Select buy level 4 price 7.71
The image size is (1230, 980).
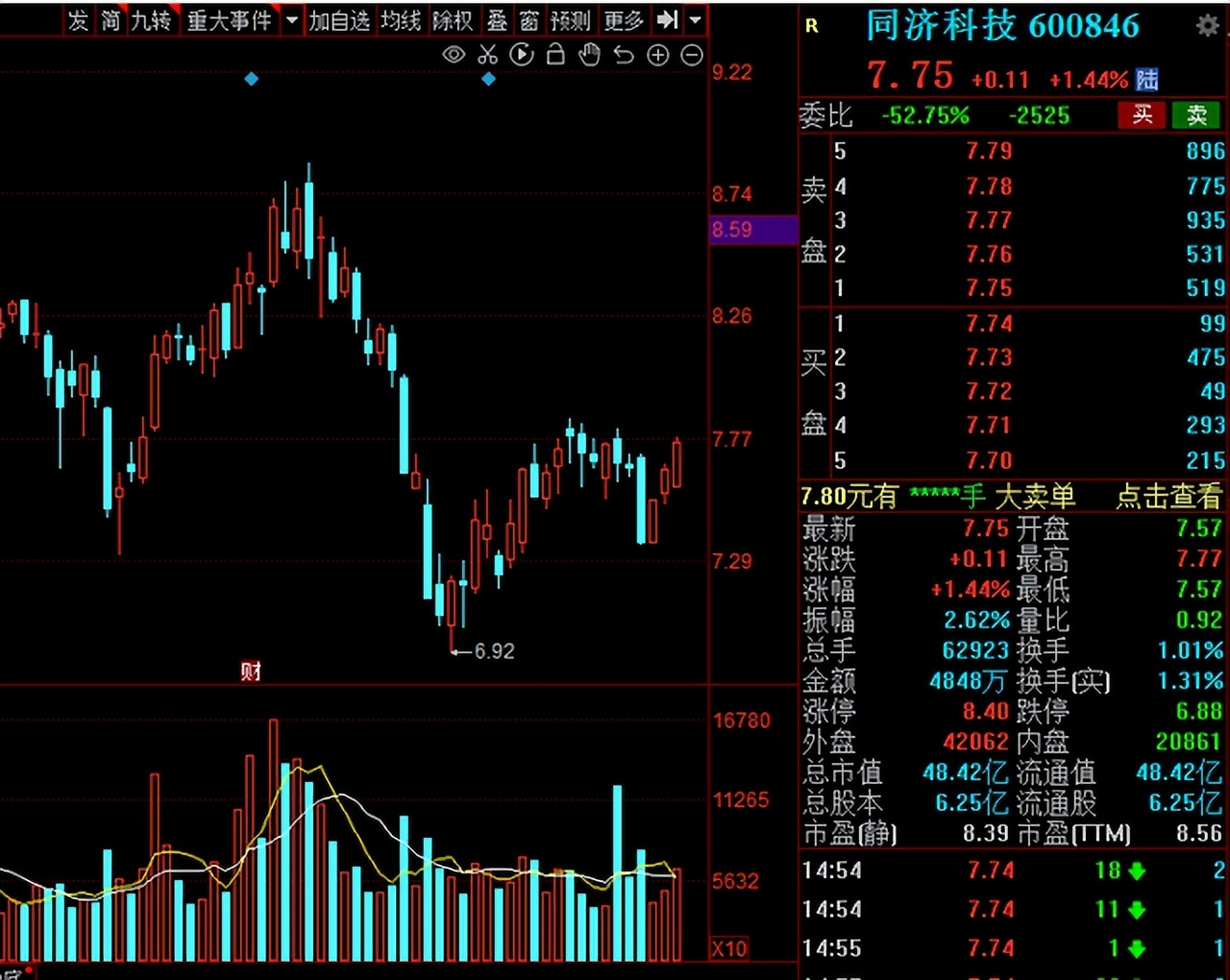point(989,426)
